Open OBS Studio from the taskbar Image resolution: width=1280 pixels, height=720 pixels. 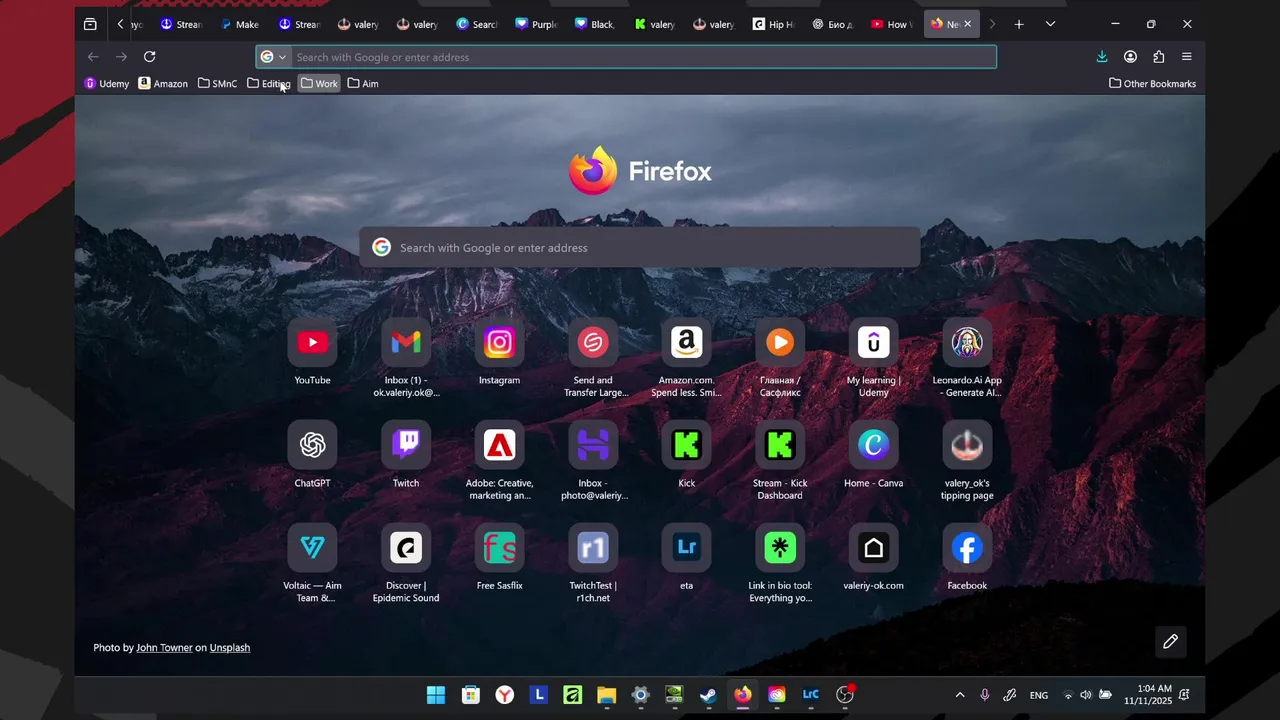tap(845, 695)
